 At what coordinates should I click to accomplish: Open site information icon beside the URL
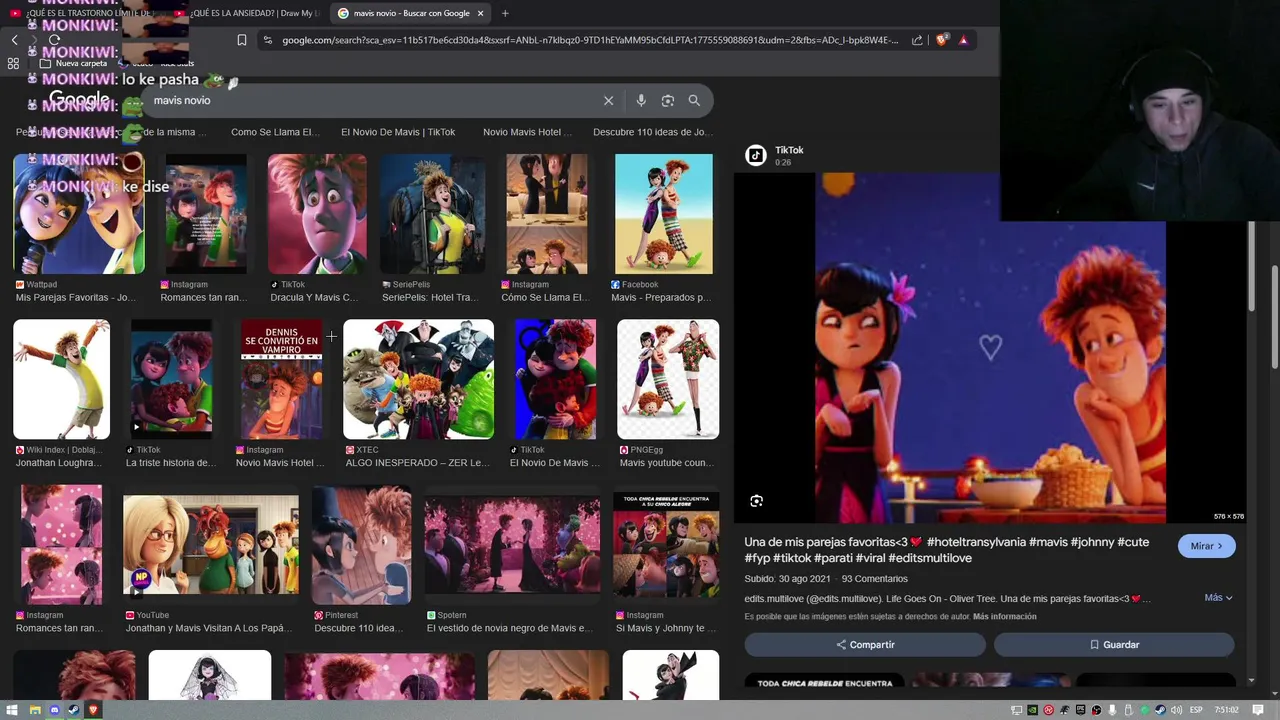pyautogui.click(x=267, y=40)
